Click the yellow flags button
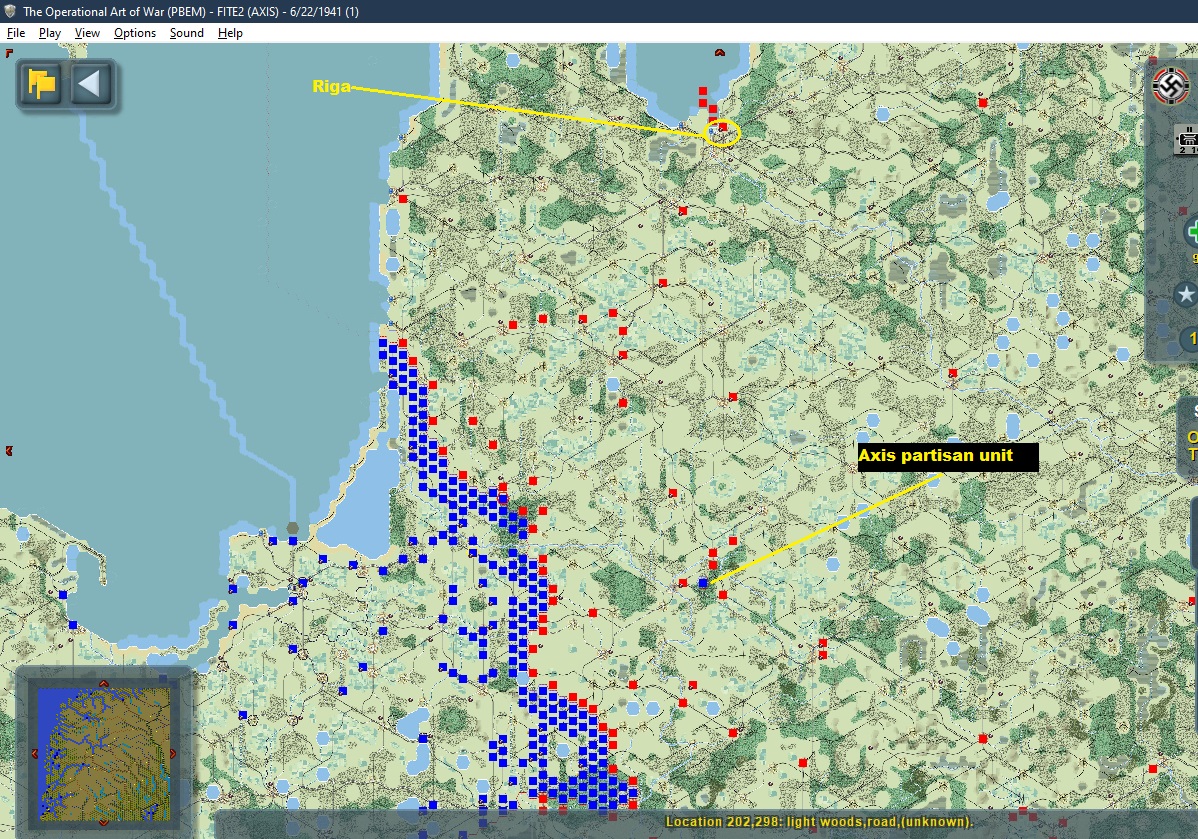Image resolution: width=1198 pixels, height=839 pixels. click(42, 84)
